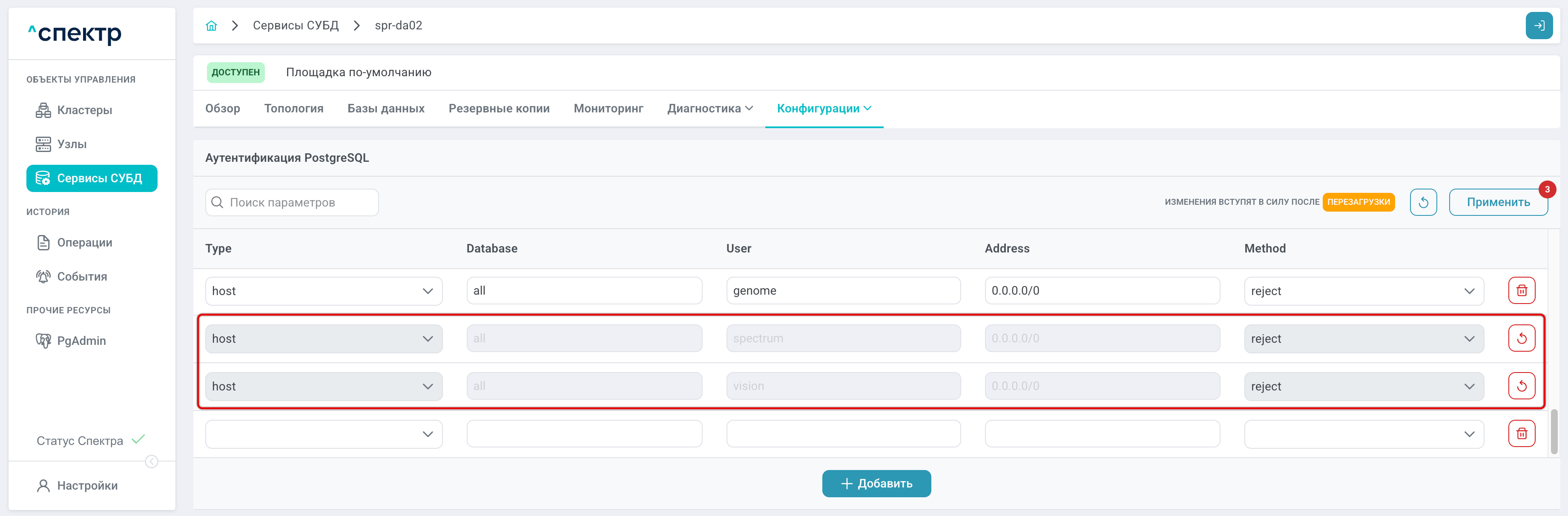Open Type dropdown in the empty row
This screenshot has width=1568, height=516.
324,434
